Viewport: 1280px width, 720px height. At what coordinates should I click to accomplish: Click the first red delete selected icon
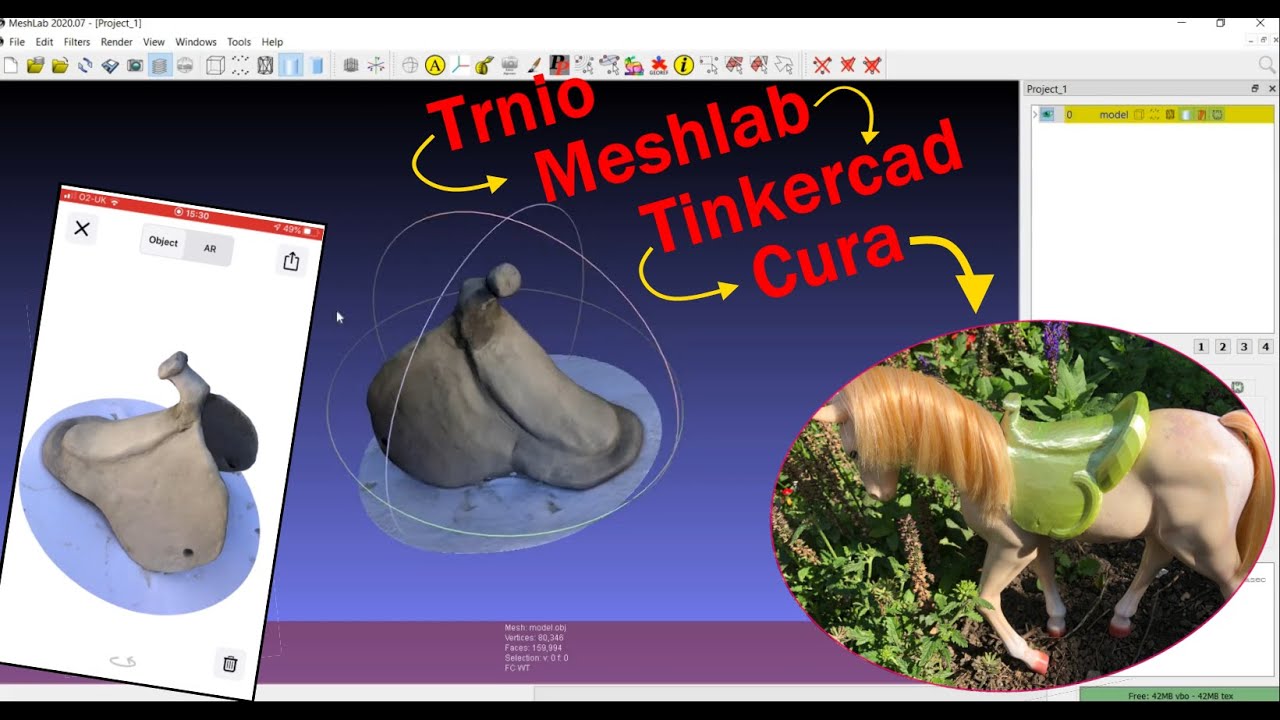[822, 66]
